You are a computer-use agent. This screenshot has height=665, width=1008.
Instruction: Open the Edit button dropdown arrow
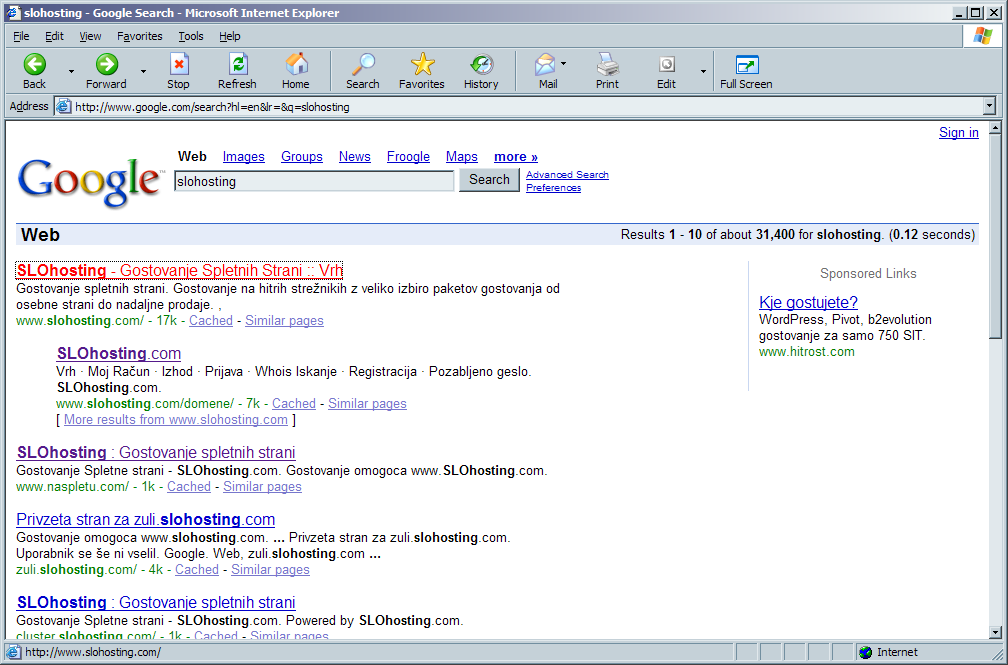coord(703,71)
